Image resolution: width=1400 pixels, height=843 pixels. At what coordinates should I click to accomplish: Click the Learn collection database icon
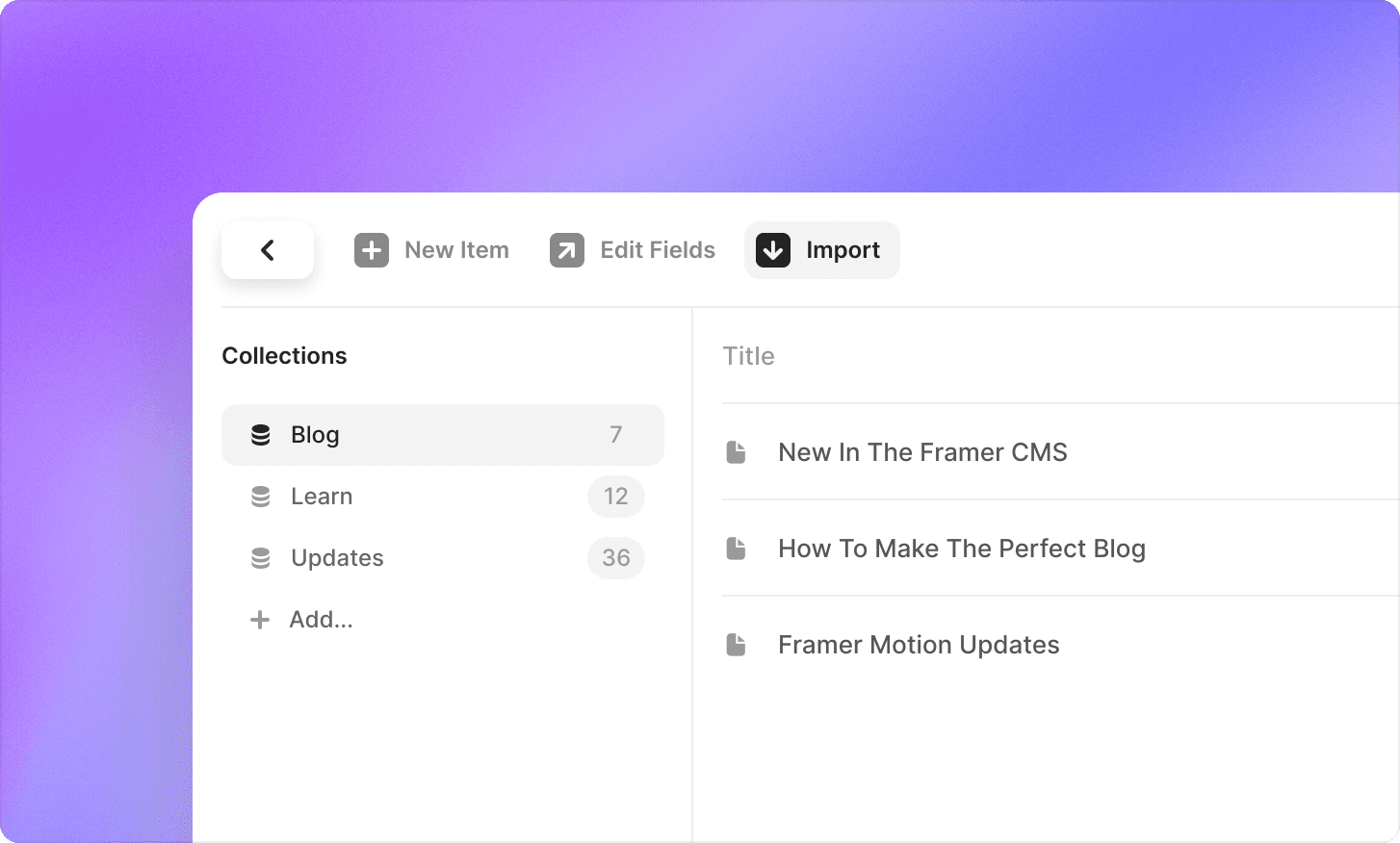click(261, 497)
